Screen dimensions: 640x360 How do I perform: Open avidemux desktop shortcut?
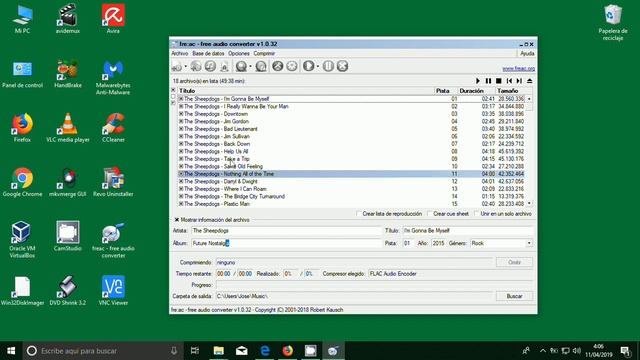pyautogui.click(x=68, y=19)
